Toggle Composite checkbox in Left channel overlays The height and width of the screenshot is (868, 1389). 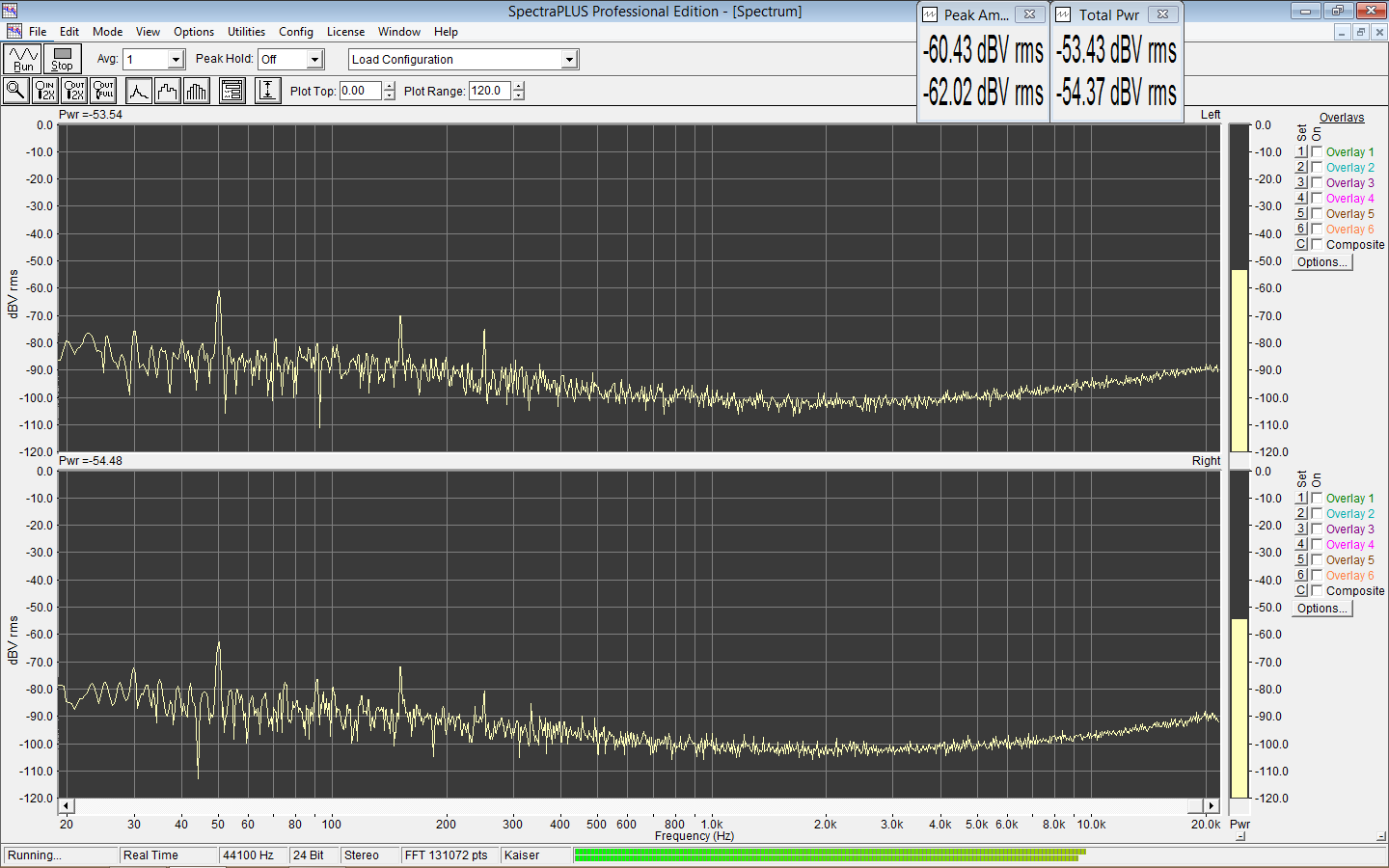(x=1317, y=245)
